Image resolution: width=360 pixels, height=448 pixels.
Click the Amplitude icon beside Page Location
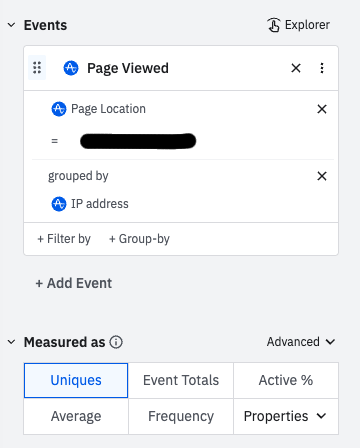[x=59, y=109]
